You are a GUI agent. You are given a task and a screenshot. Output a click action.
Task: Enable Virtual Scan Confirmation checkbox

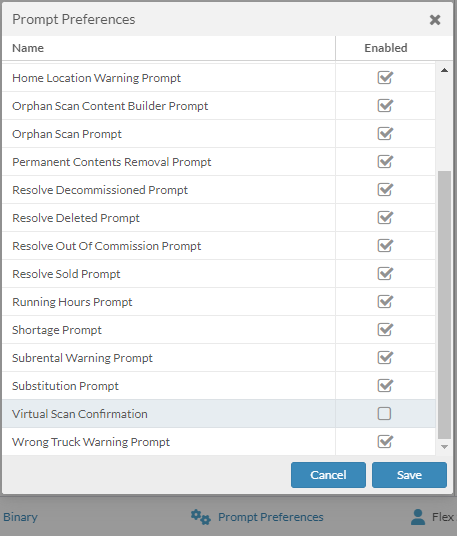pyautogui.click(x=384, y=414)
